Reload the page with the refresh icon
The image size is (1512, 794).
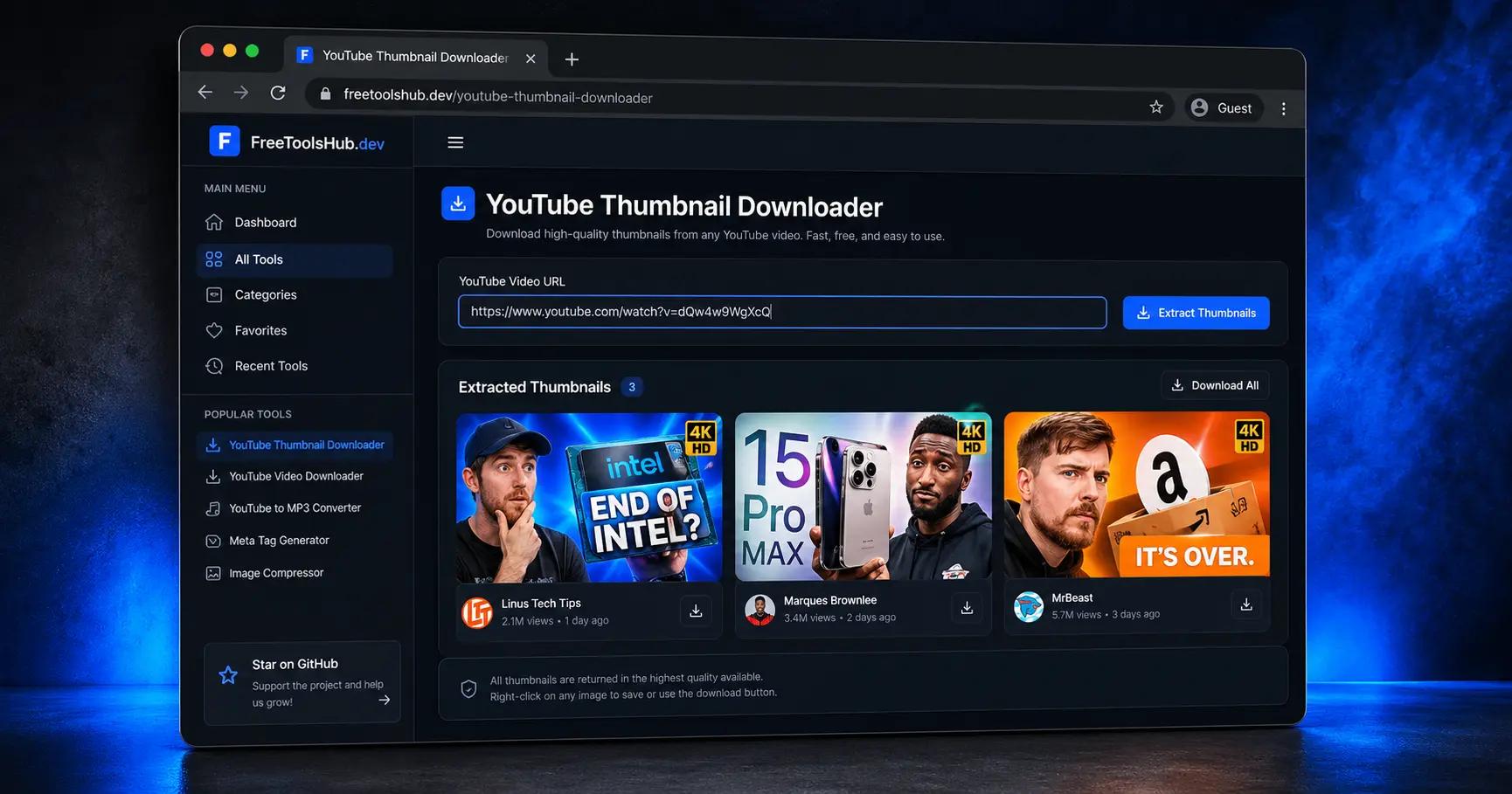[x=278, y=93]
